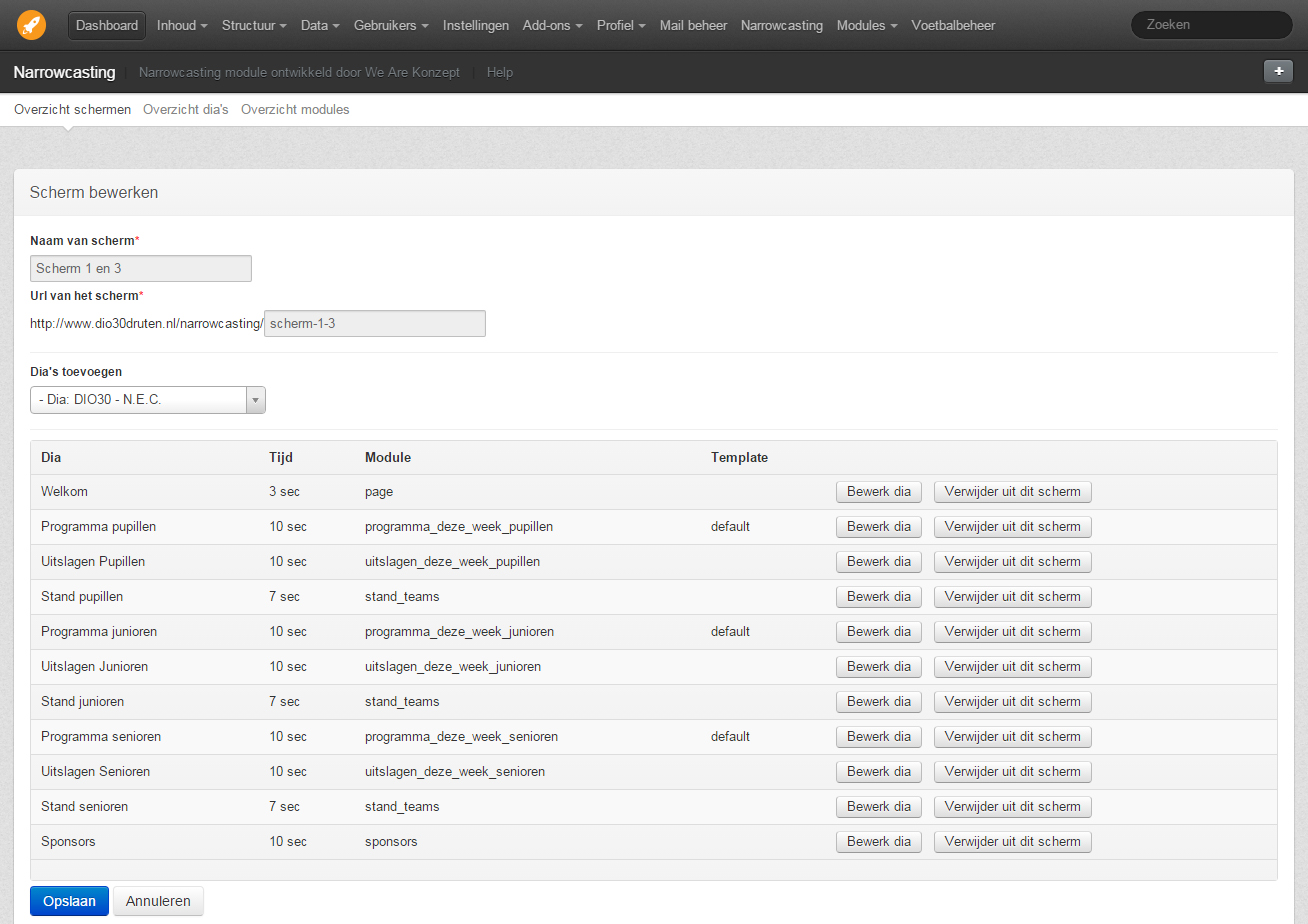Image resolution: width=1308 pixels, height=924 pixels.
Task: Select Narrowcasting in the top navigation bar
Action: [782, 25]
